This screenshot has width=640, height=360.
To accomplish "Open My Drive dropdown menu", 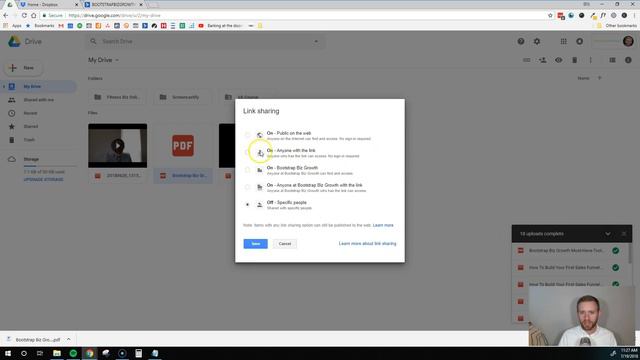I will (104, 60).
